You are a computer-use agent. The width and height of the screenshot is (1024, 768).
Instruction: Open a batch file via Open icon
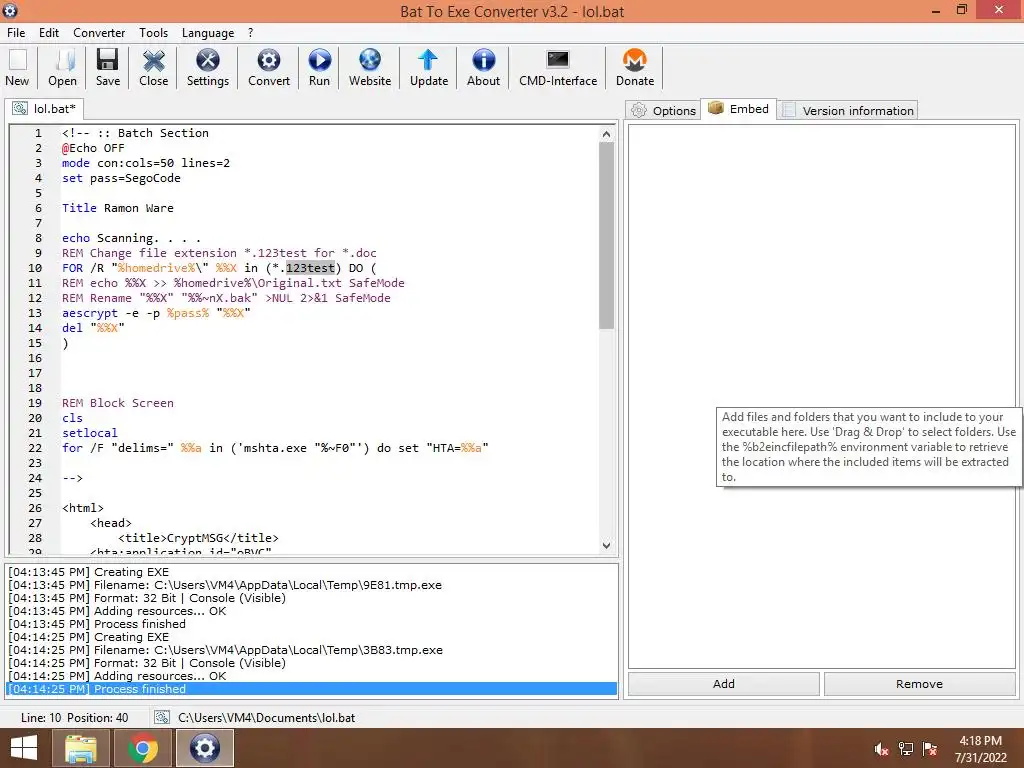tap(63, 67)
